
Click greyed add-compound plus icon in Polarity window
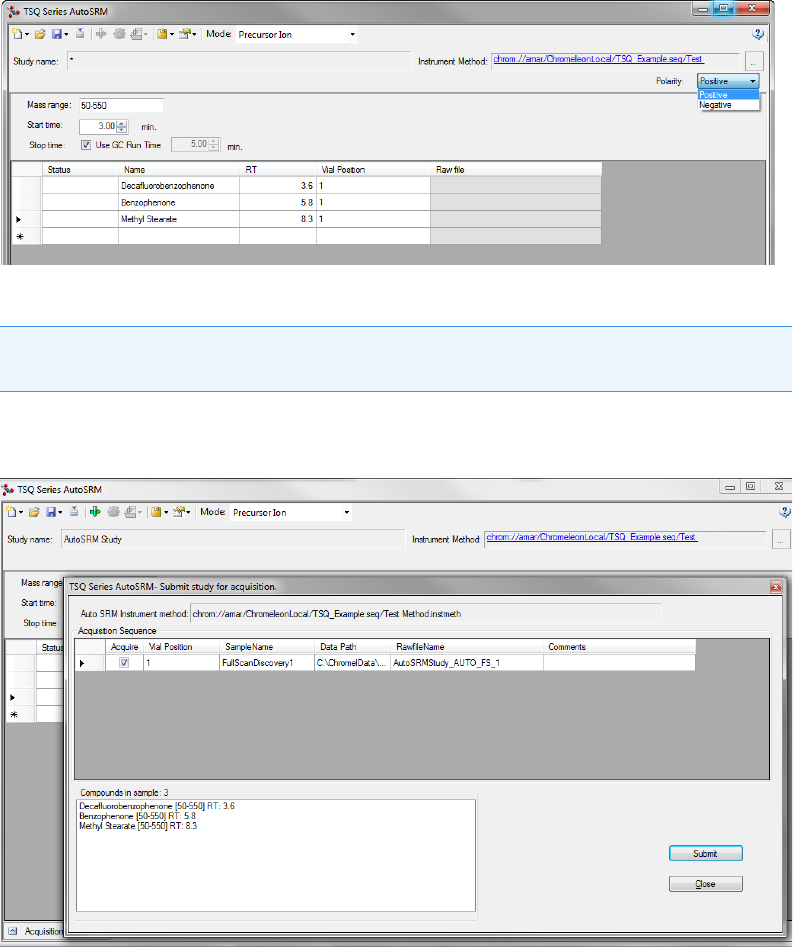pos(101,34)
